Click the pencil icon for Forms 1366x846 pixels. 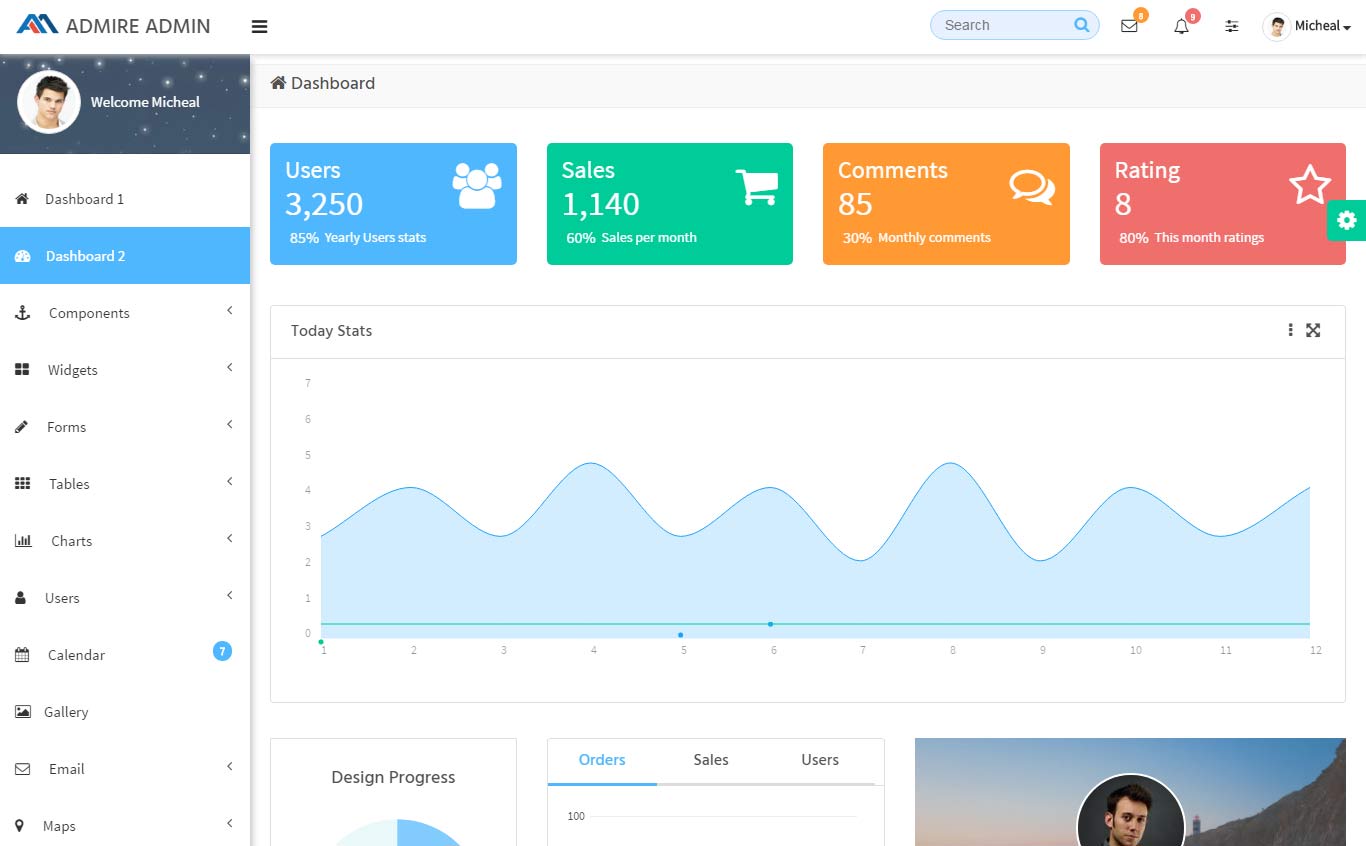[22, 427]
